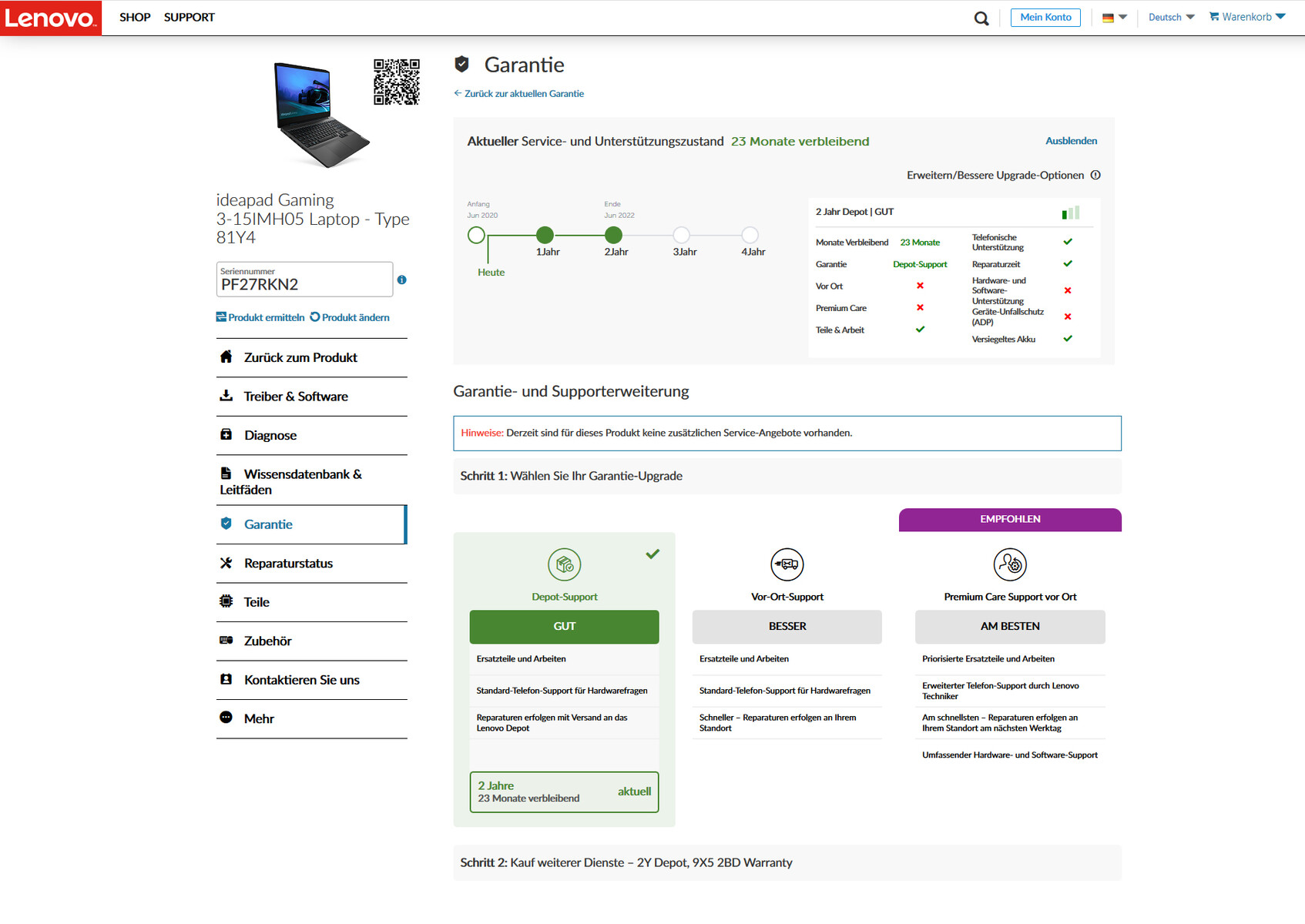Click the green signal bars icon
Image resolution: width=1305 pixels, height=924 pixels.
(x=1071, y=213)
